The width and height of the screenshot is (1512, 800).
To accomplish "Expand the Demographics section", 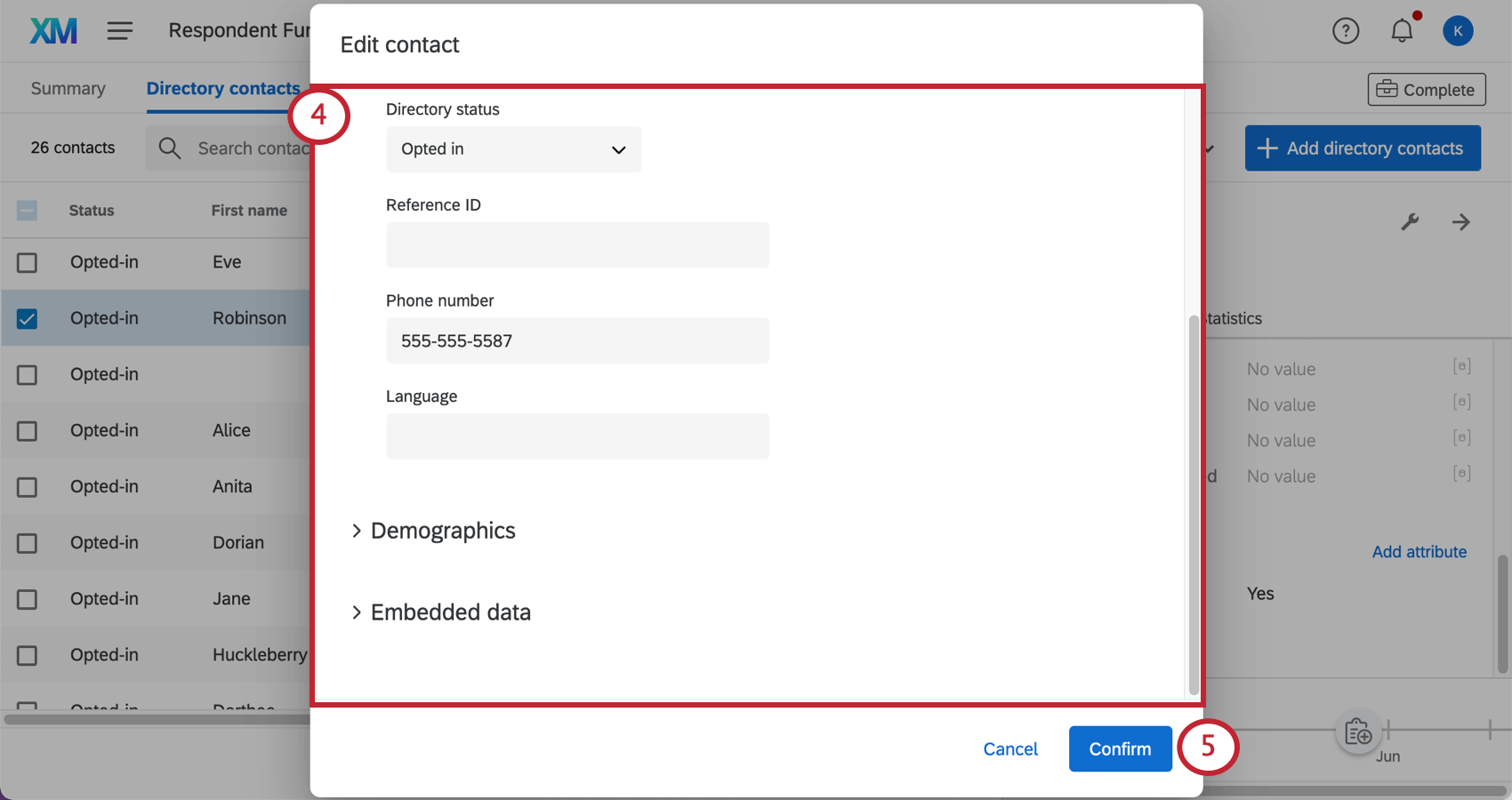I will click(442, 531).
